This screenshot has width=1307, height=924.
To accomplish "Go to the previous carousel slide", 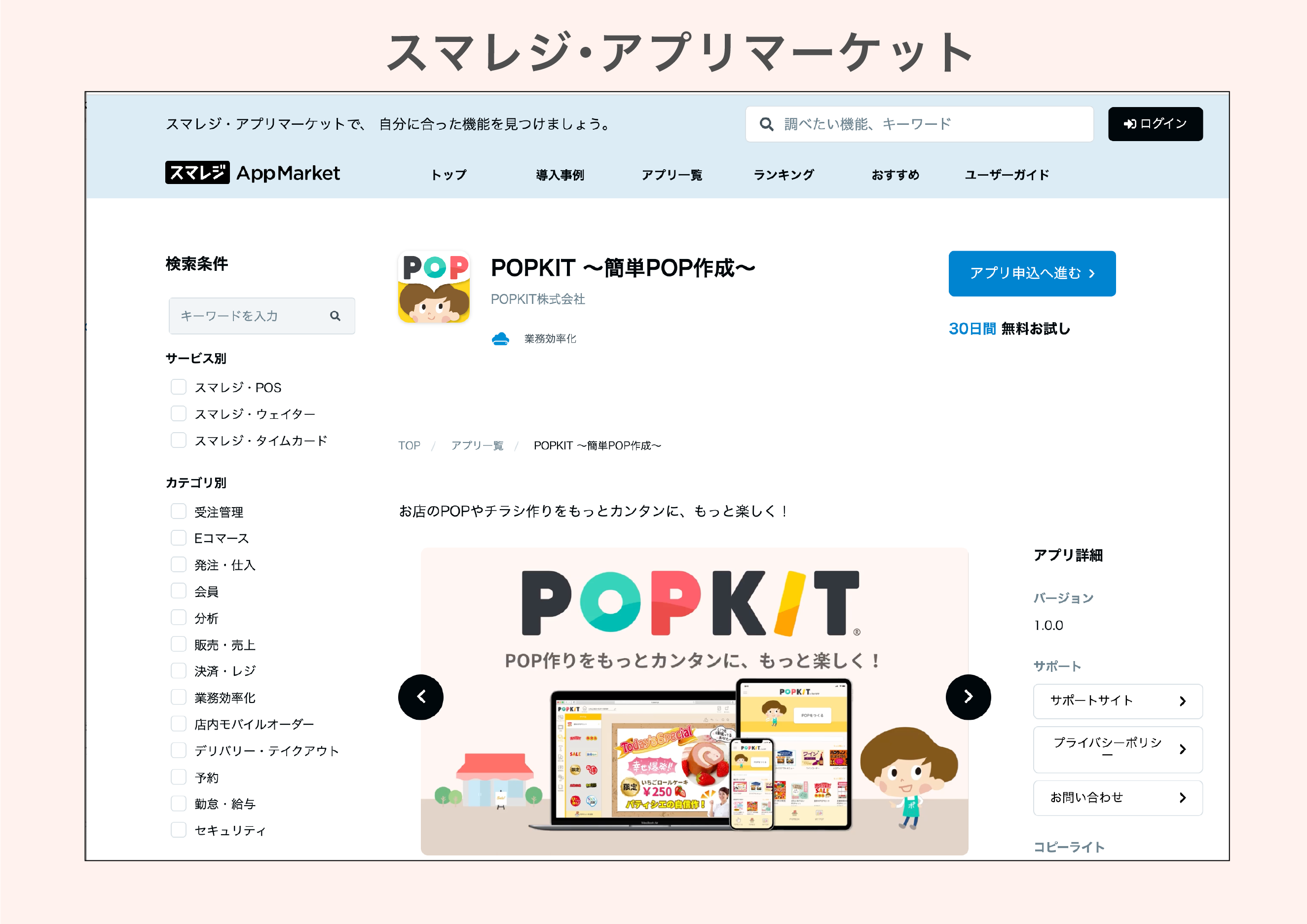I will pos(421,697).
